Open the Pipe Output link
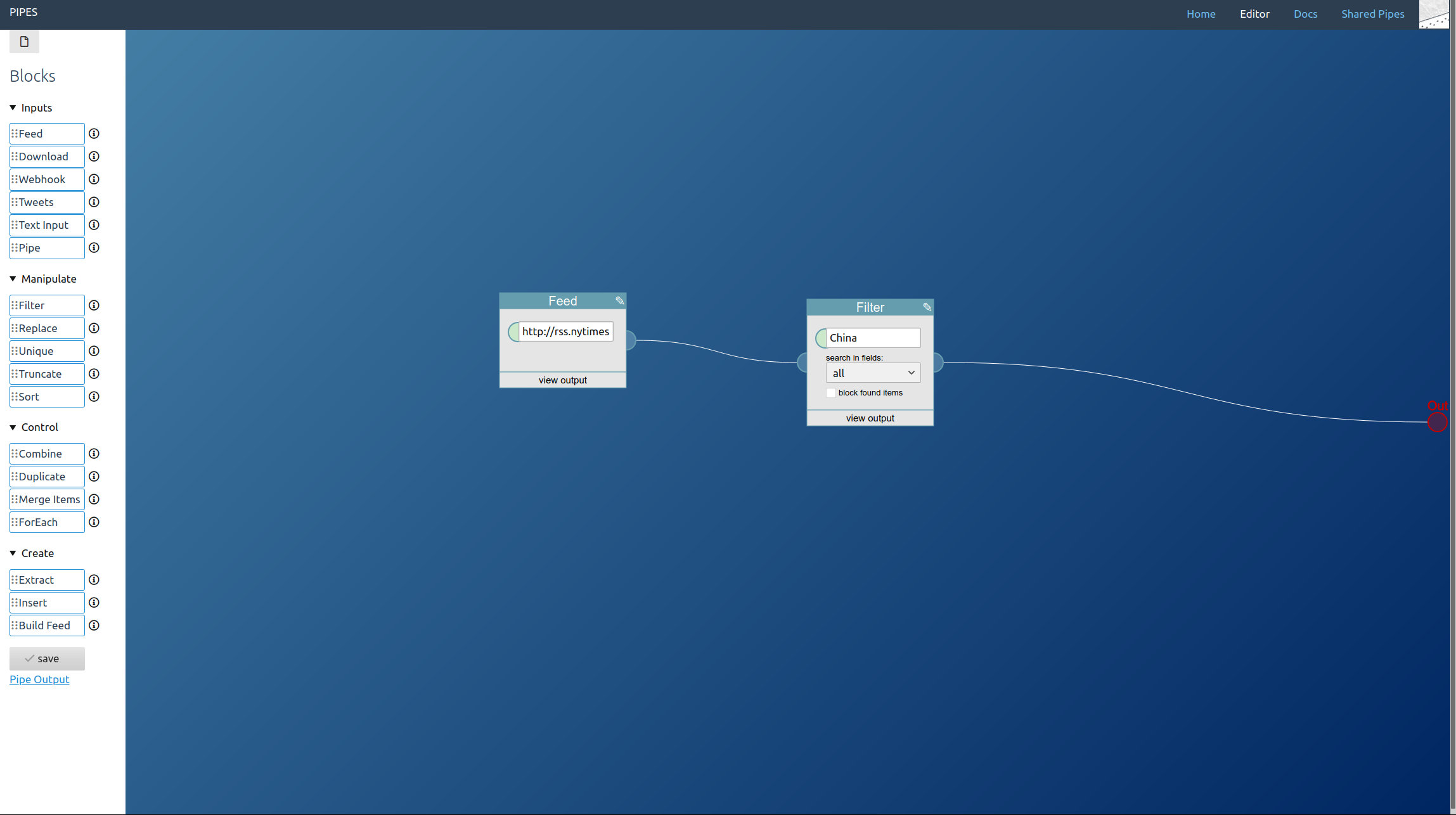The height and width of the screenshot is (815, 1456). point(39,679)
